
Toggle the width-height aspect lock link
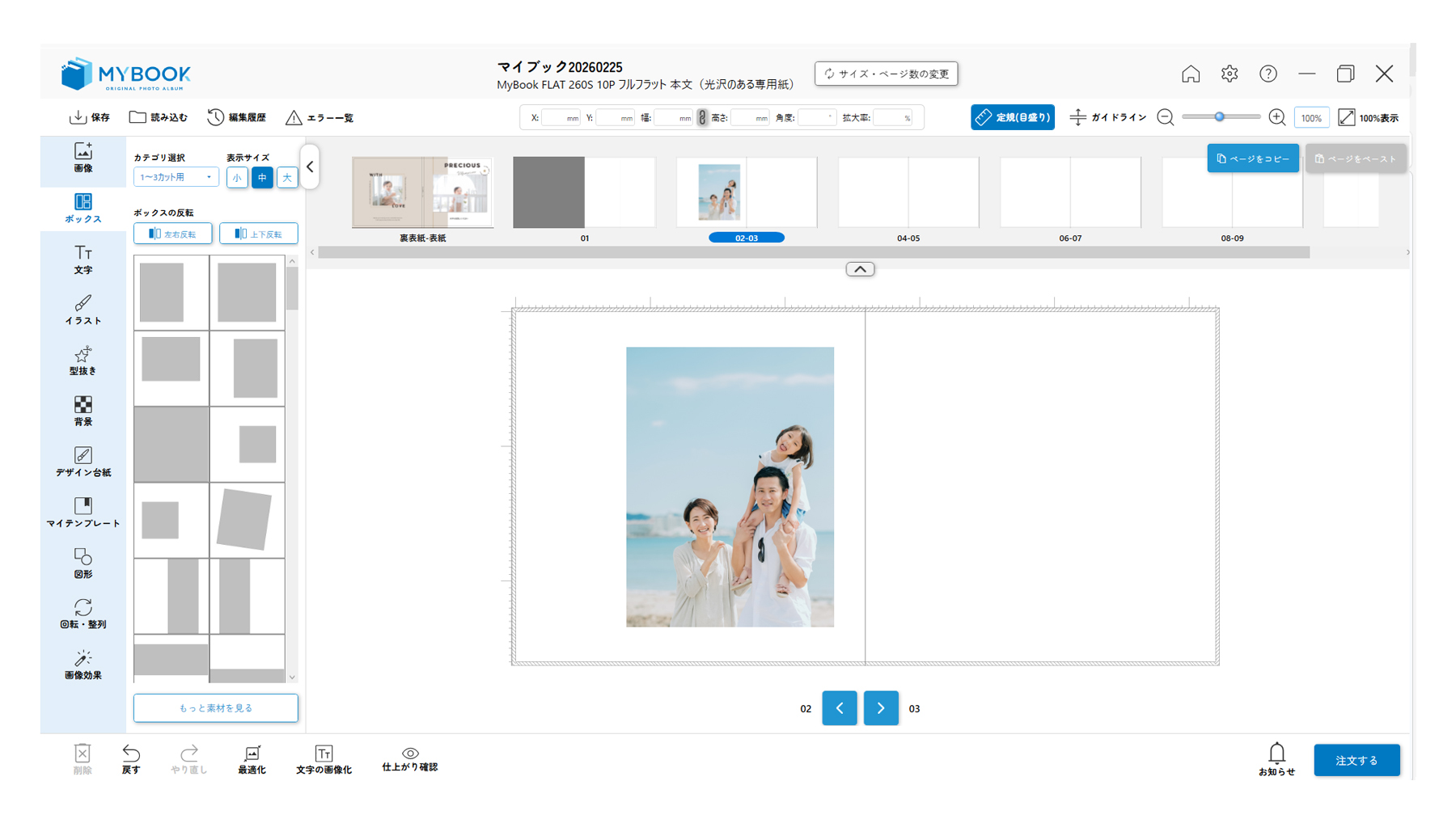(x=702, y=117)
